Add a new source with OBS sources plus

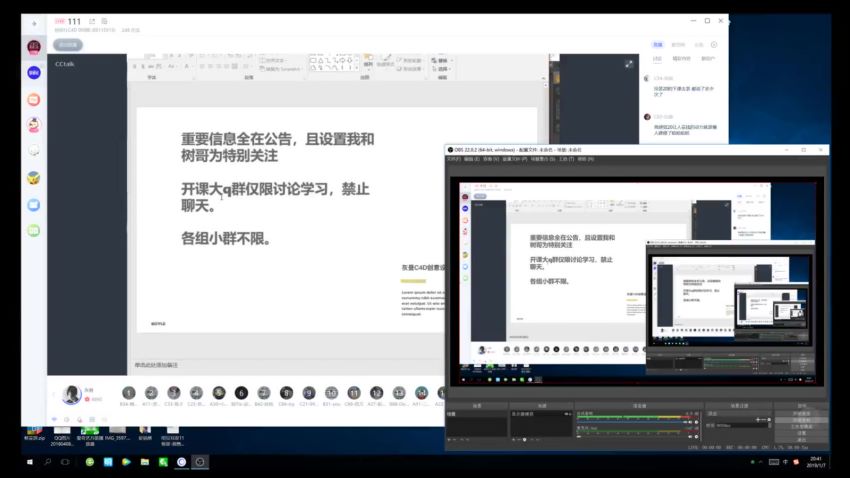513,440
